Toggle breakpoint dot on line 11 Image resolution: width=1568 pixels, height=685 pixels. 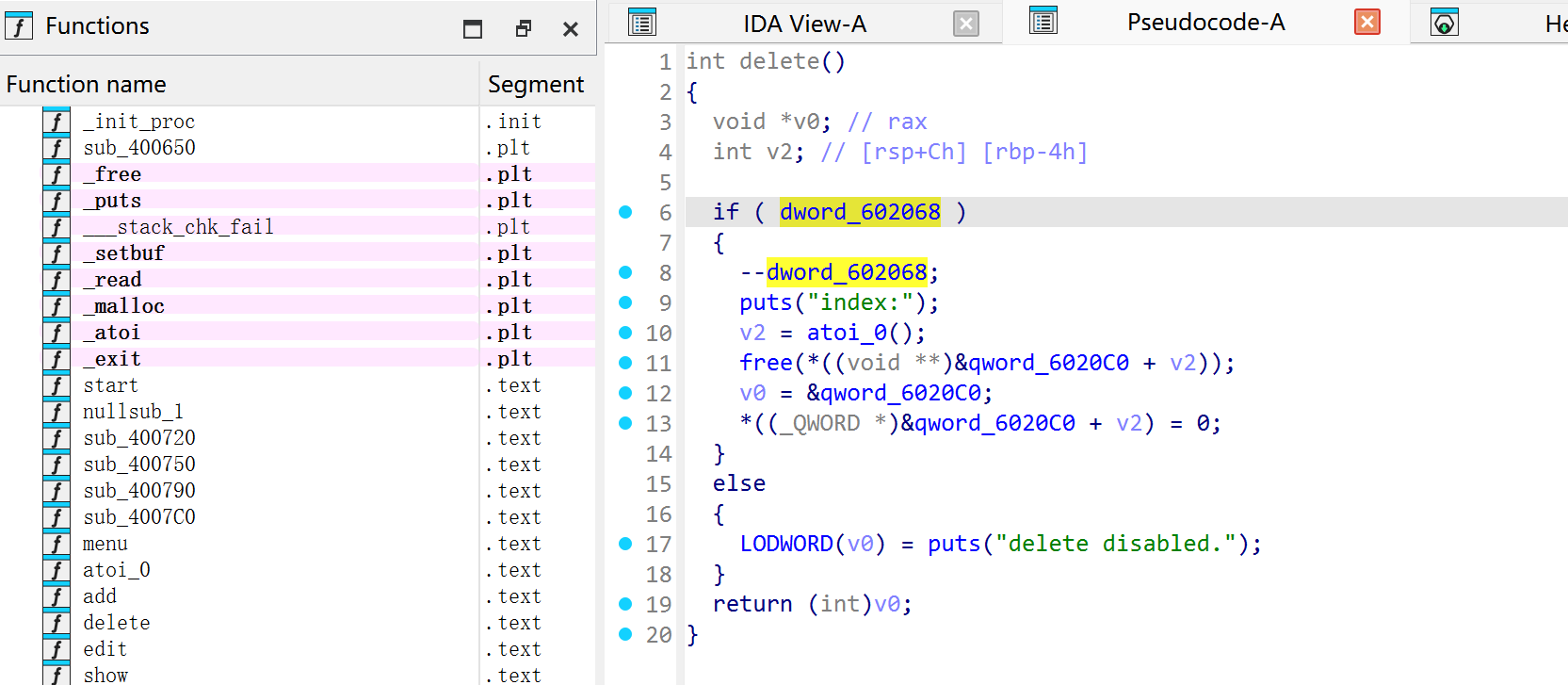(x=625, y=363)
